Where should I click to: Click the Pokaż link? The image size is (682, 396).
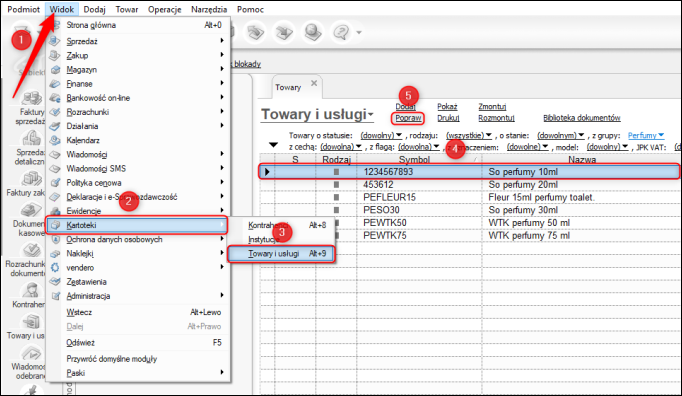tap(447, 107)
